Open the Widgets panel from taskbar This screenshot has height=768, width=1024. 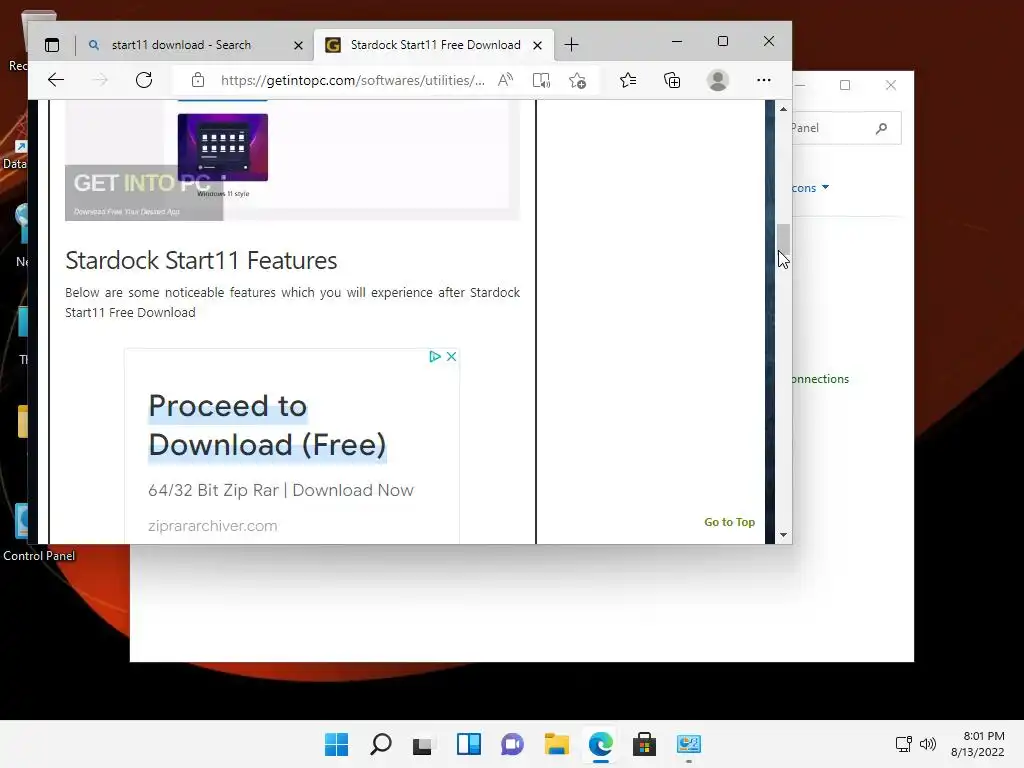(469, 744)
